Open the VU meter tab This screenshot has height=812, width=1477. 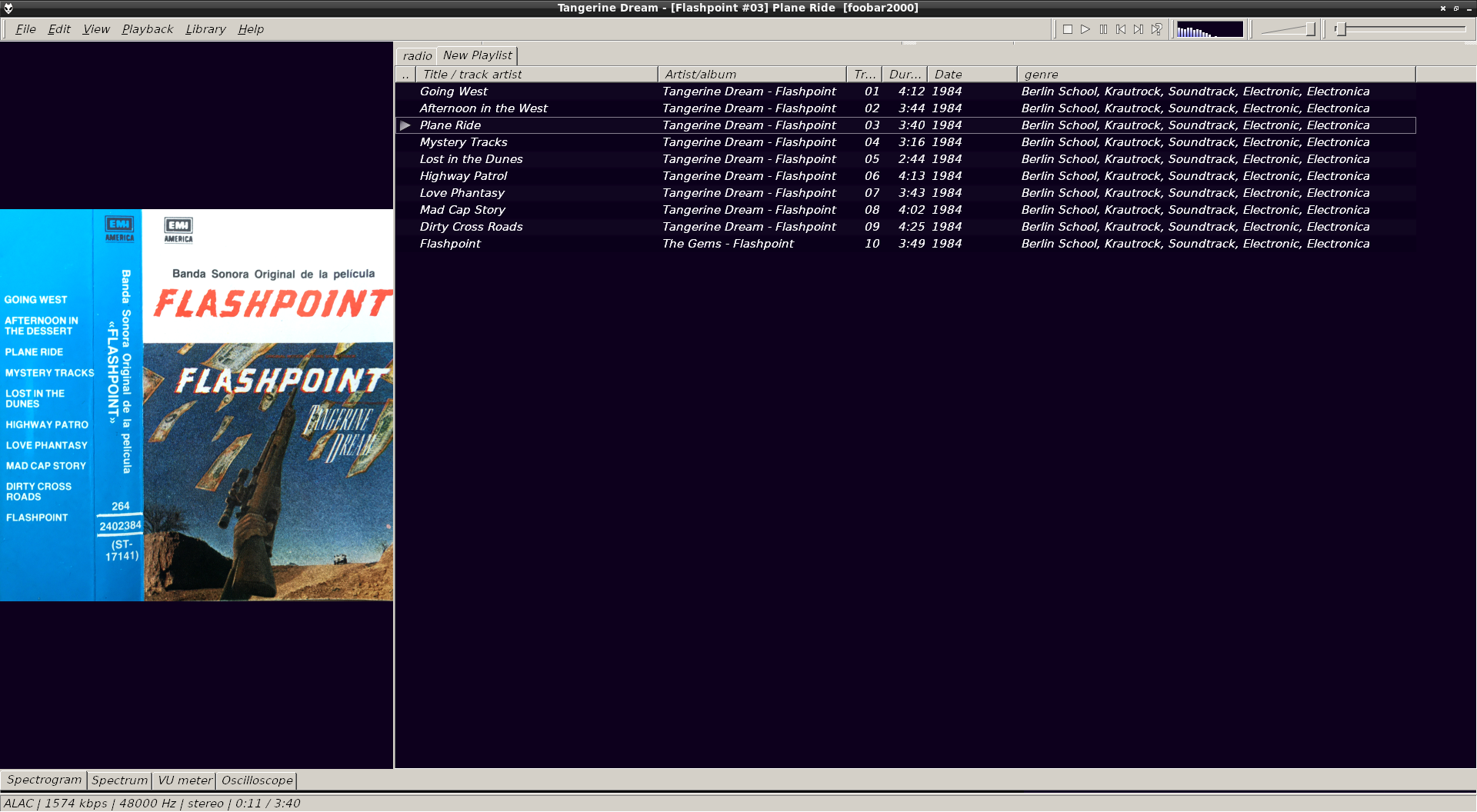pyautogui.click(x=185, y=780)
